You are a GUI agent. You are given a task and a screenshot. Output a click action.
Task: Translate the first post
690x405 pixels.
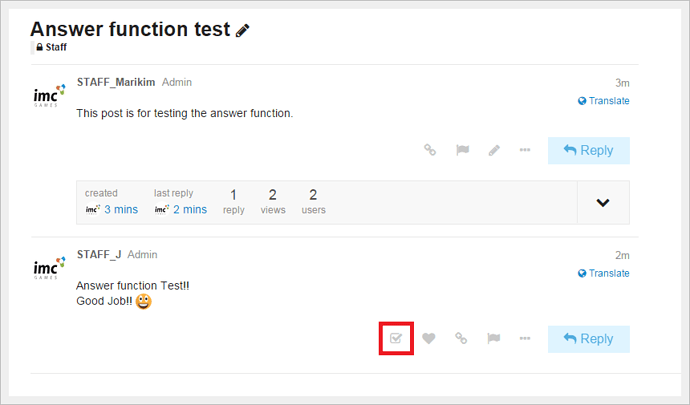(x=604, y=101)
